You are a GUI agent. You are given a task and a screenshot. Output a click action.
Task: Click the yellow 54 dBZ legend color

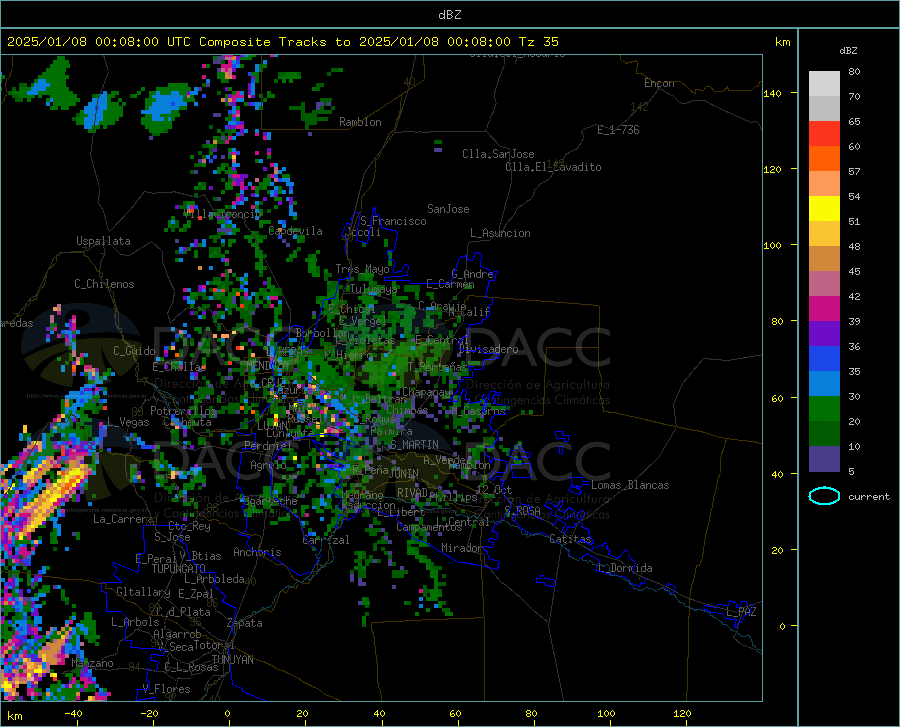824,209
